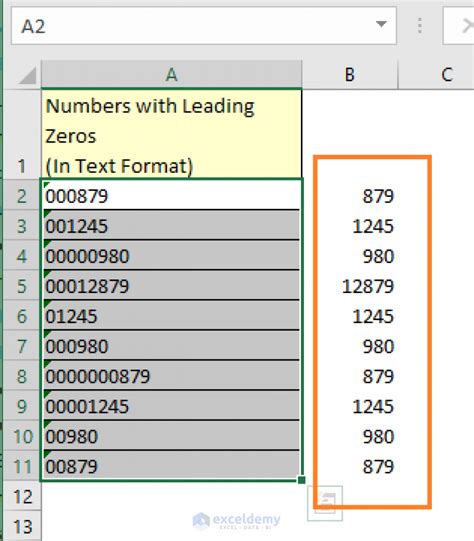Select row 4 header
The height and width of the screenshot is (541, 474).
[22, 255]
